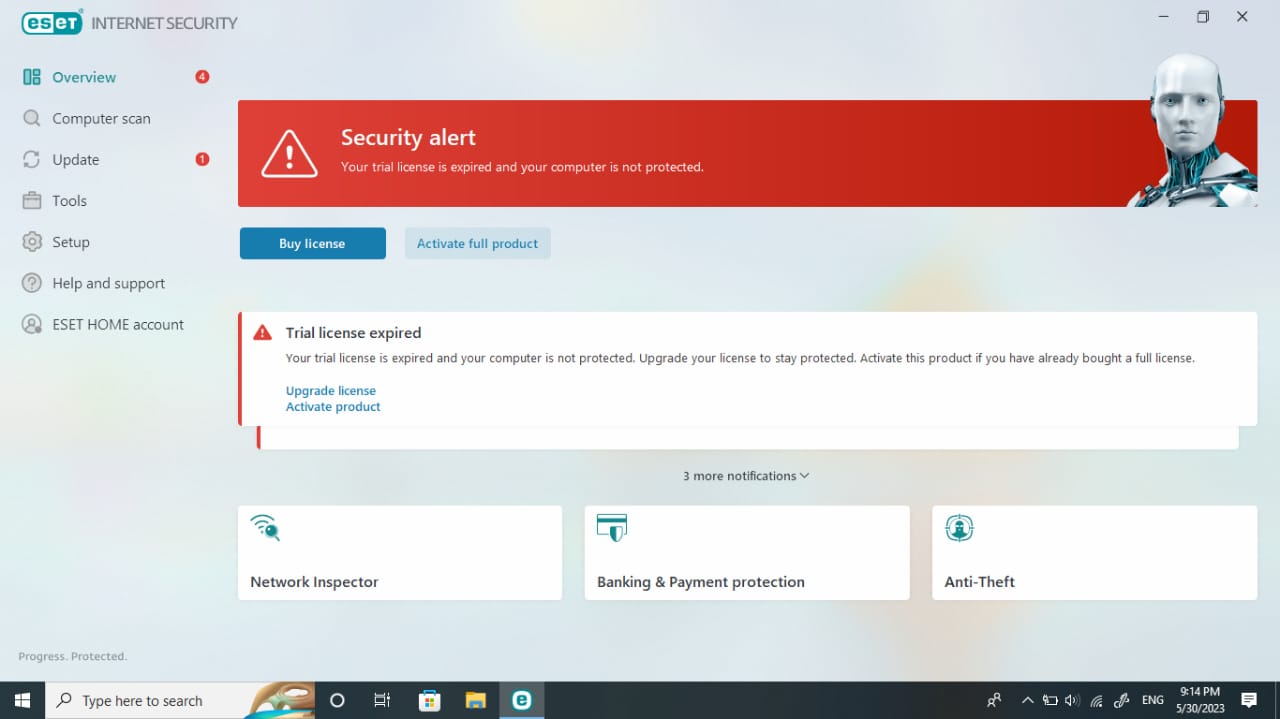
Task: Click the 'Trial license expired' heading
Action: pyautogui.click(x=354, y=333)
